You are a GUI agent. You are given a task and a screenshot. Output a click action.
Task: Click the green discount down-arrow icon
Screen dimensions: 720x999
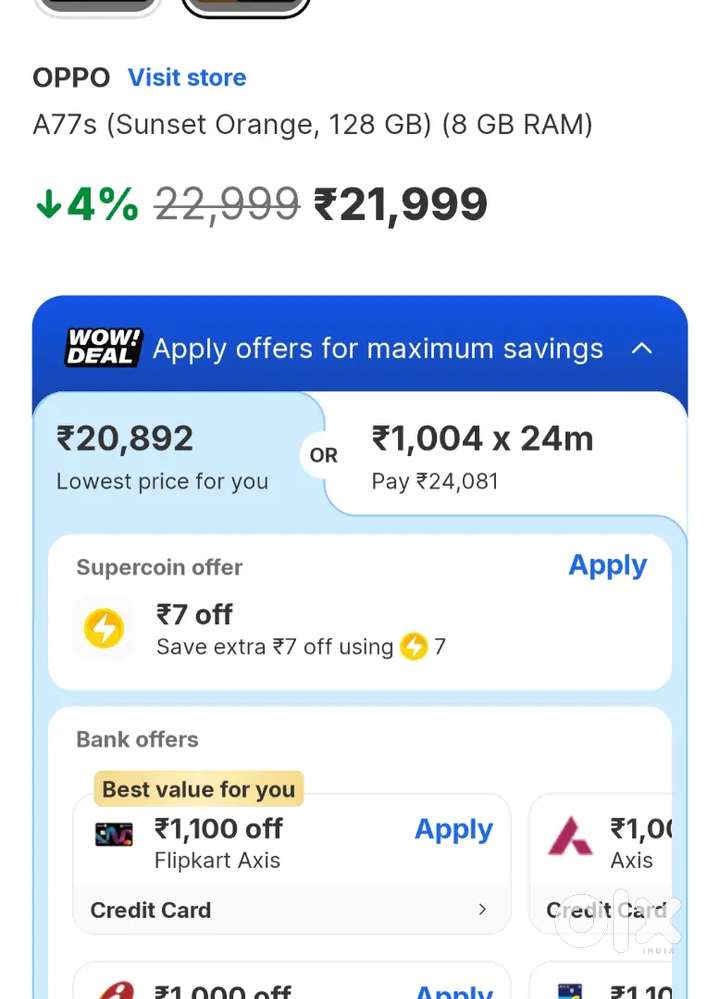(x=49, y=204)
